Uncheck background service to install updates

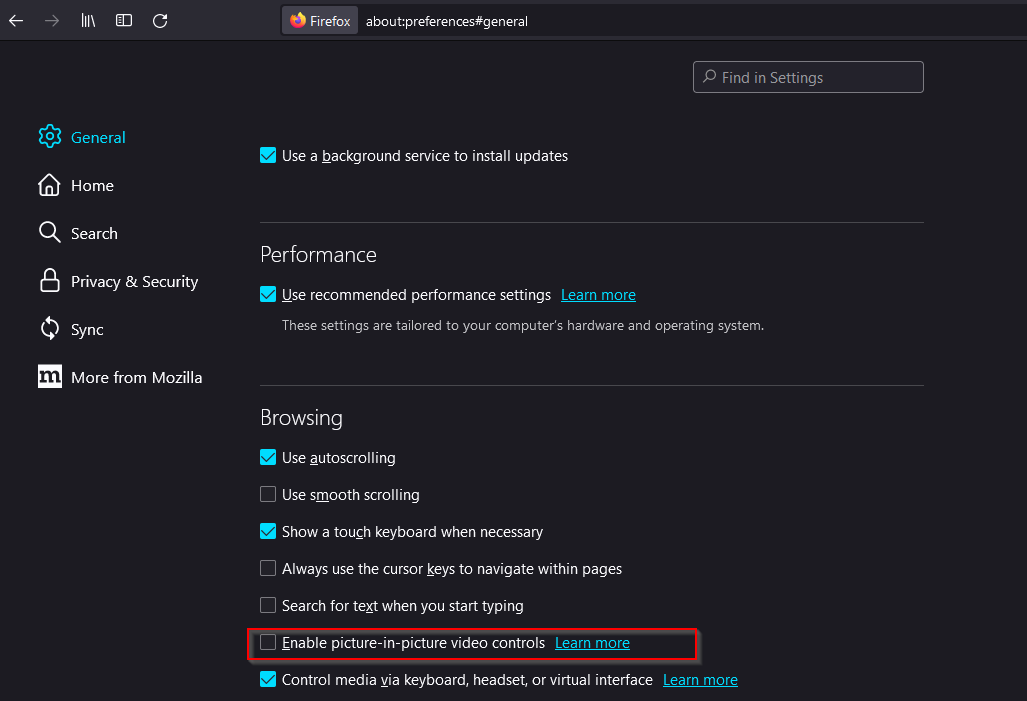[x=268, y=155]
